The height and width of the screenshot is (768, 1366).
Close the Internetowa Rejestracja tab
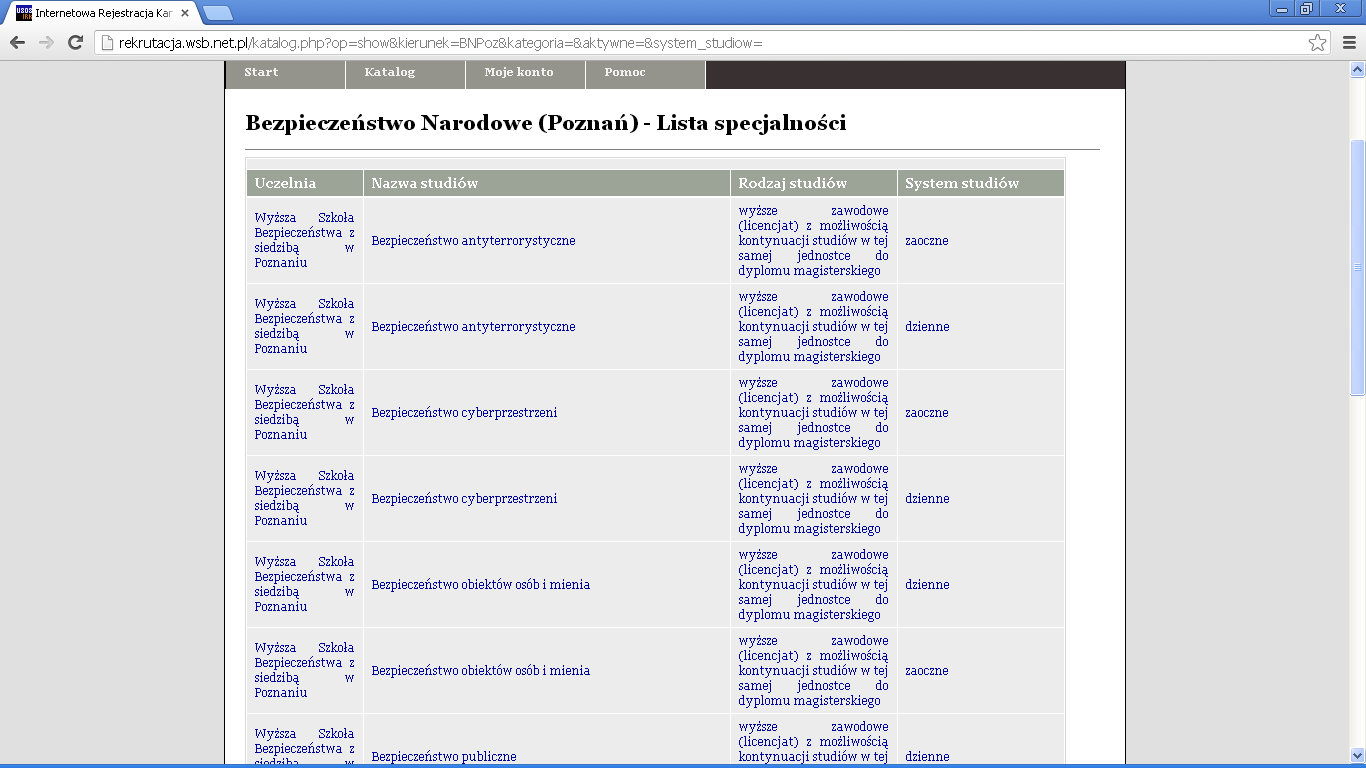186,13
